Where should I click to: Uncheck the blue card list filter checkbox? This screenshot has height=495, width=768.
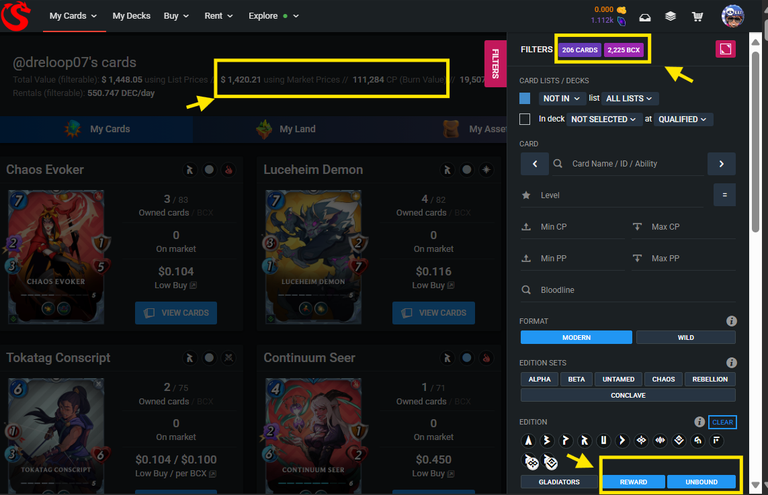(525, 98)
